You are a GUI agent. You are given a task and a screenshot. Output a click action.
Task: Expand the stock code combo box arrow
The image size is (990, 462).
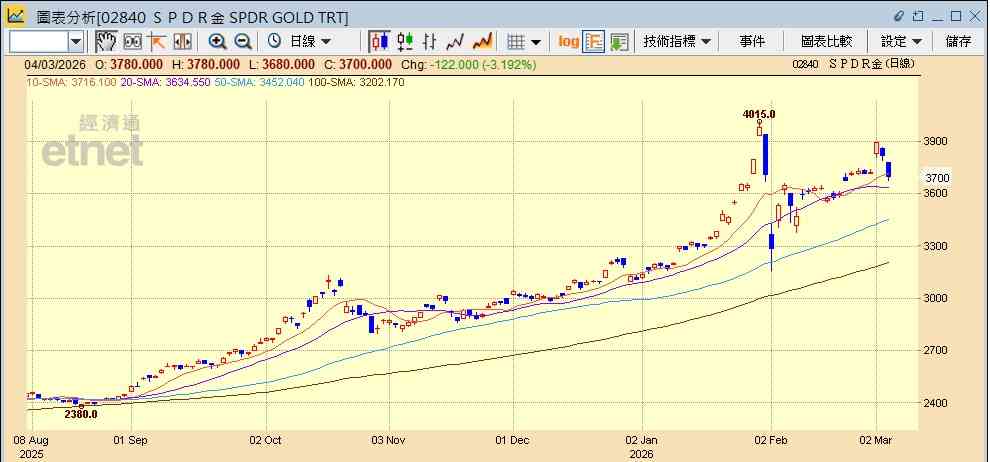pyautogui.click(x=76, y=42)
